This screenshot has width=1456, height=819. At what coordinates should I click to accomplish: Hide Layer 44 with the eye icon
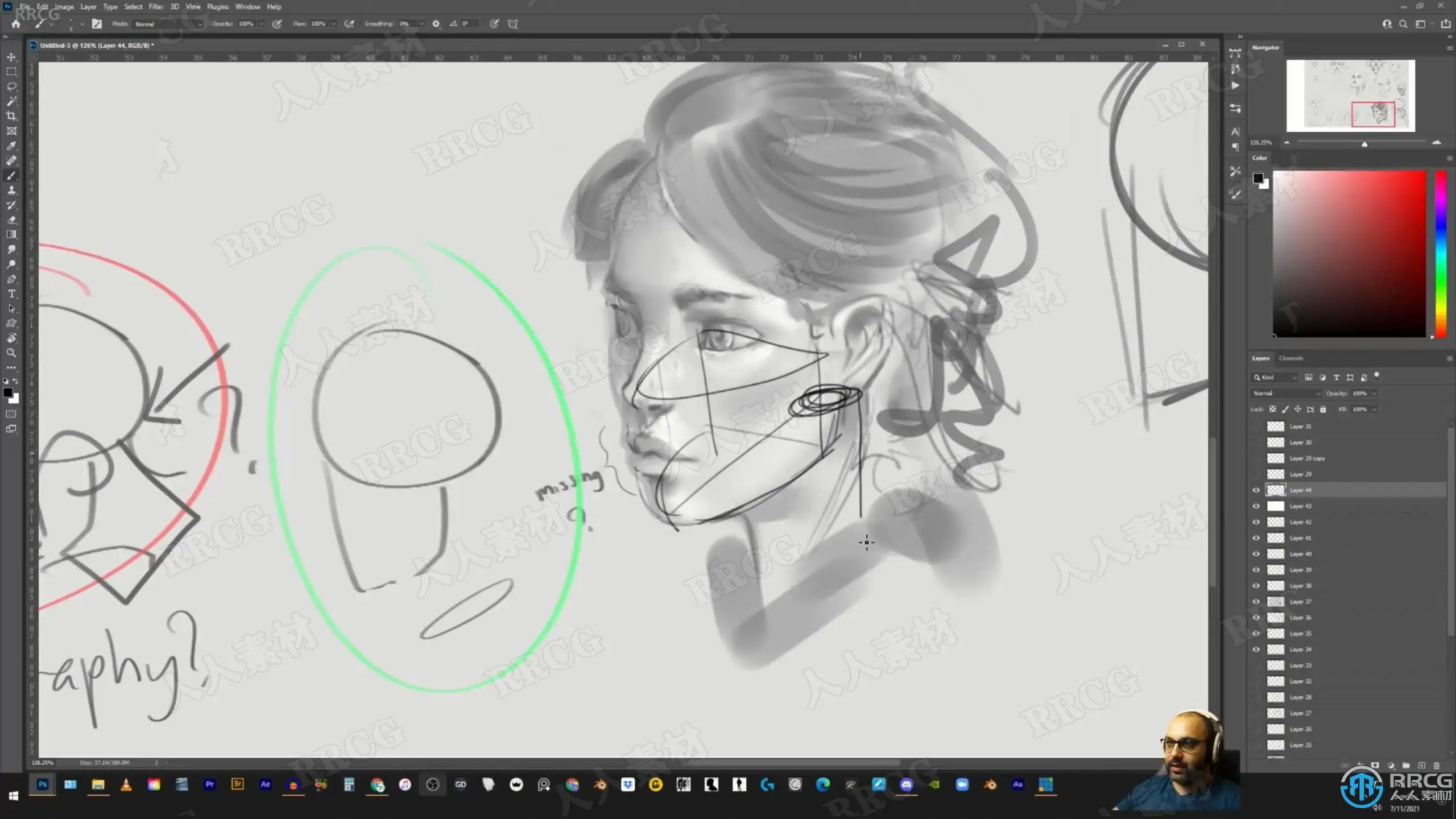click(x=1256, y=490)
